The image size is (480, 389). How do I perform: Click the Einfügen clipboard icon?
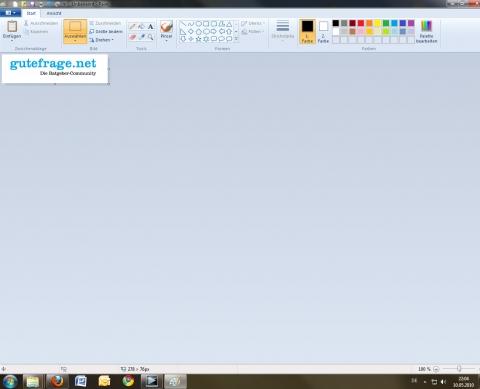click(12, 26)
